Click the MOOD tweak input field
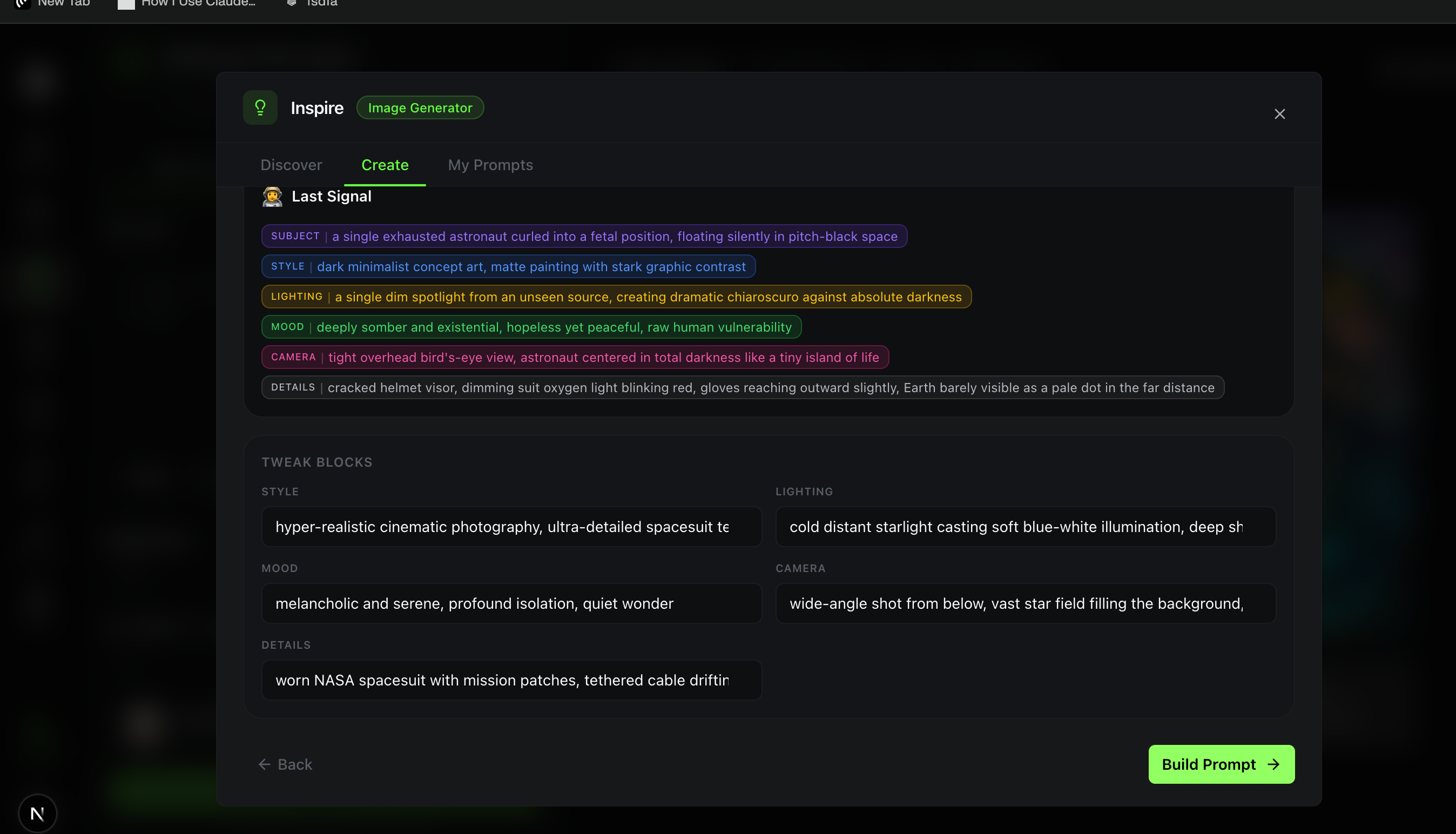This screenshot has height=834, width=1456. 511,603
